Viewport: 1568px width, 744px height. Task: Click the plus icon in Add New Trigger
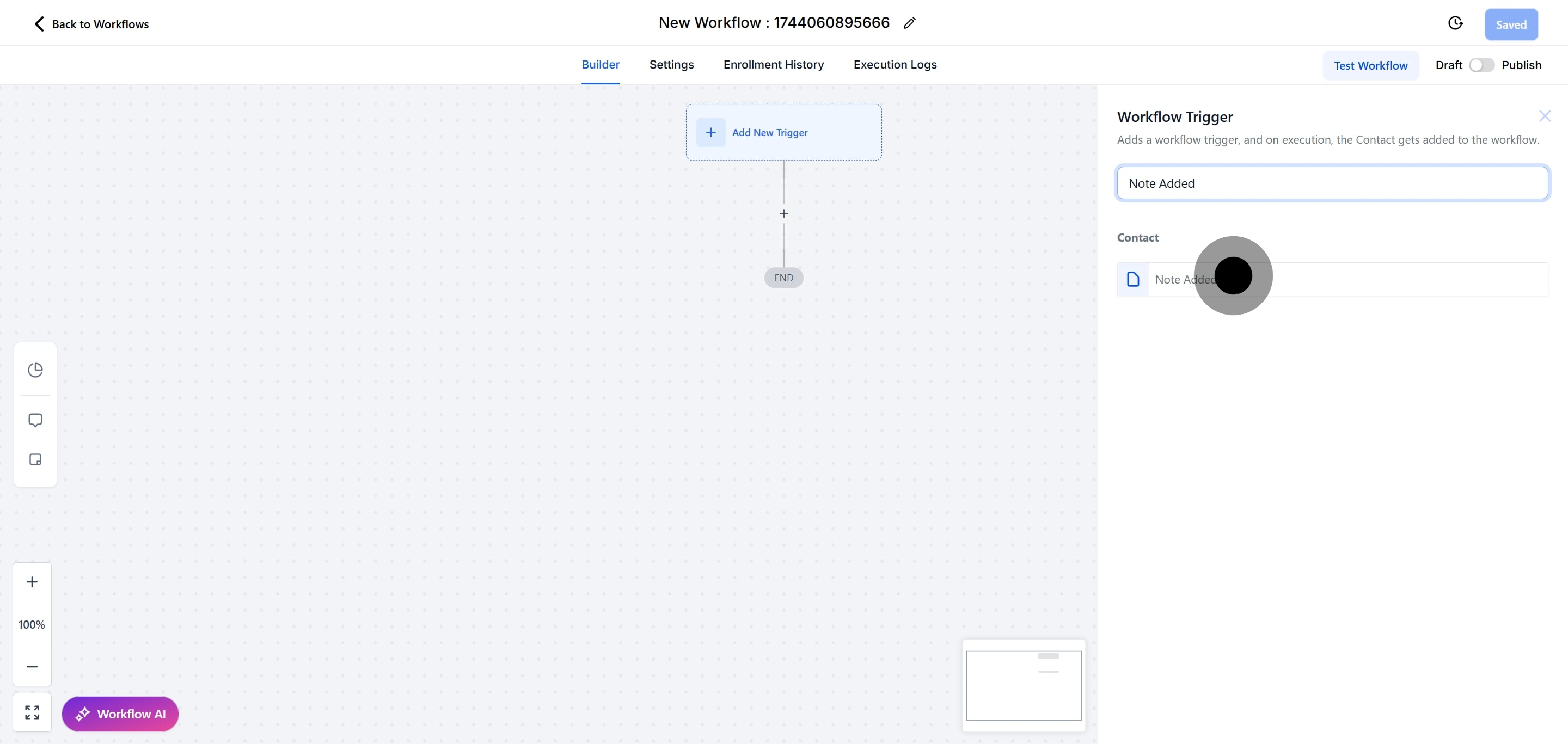pos(710,133)
